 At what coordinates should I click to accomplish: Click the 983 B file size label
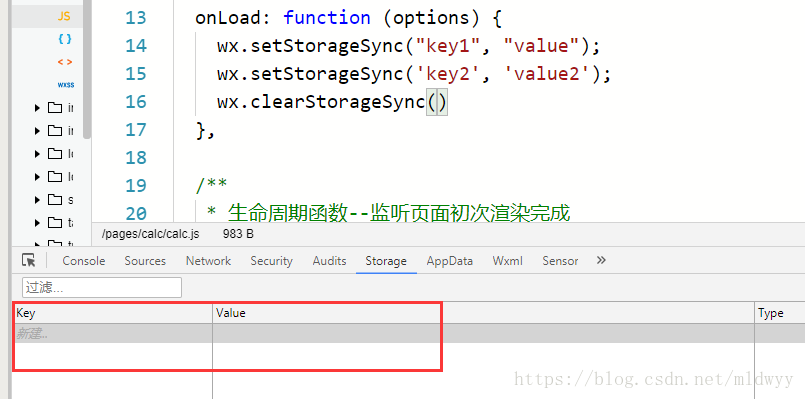coord(238,234)
